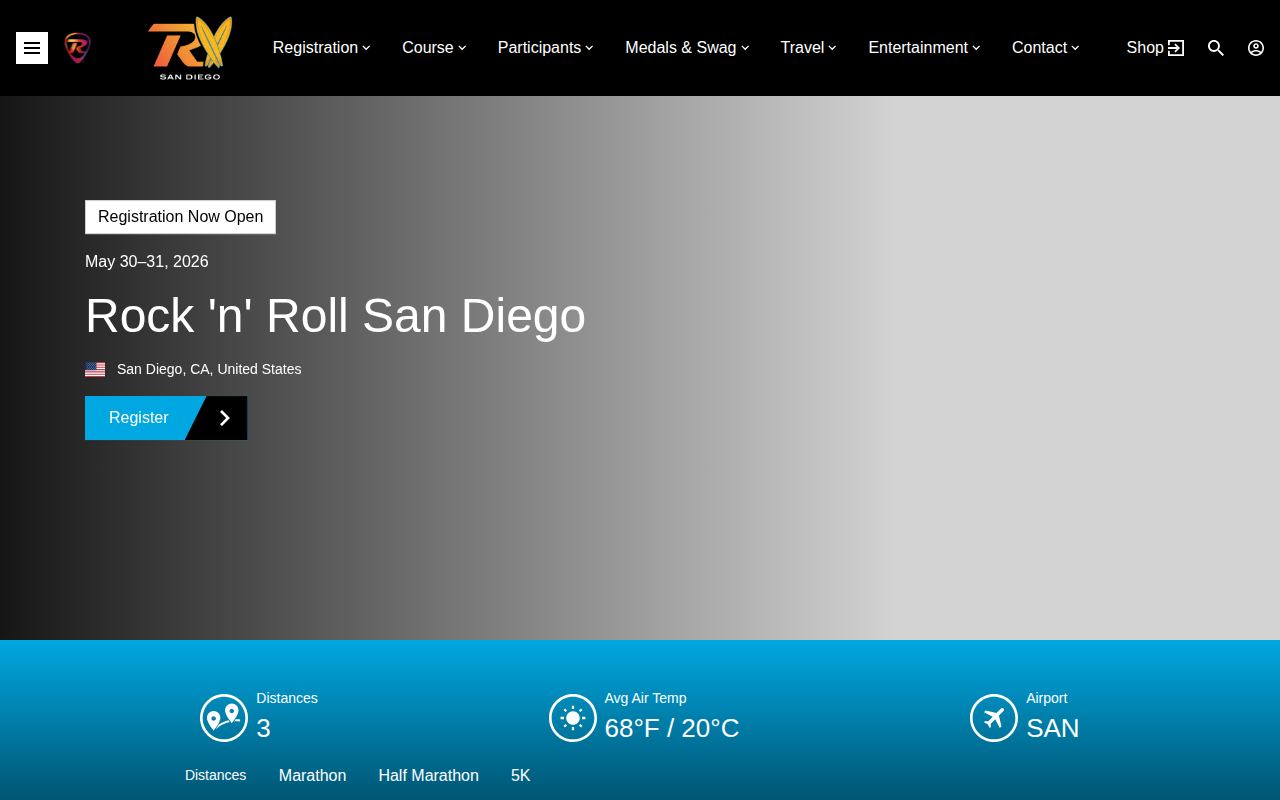Viewport: 1280px width, 800px height.
Task: Click the blue Register button
Action: pyautogui.click(x=166, y=418)
